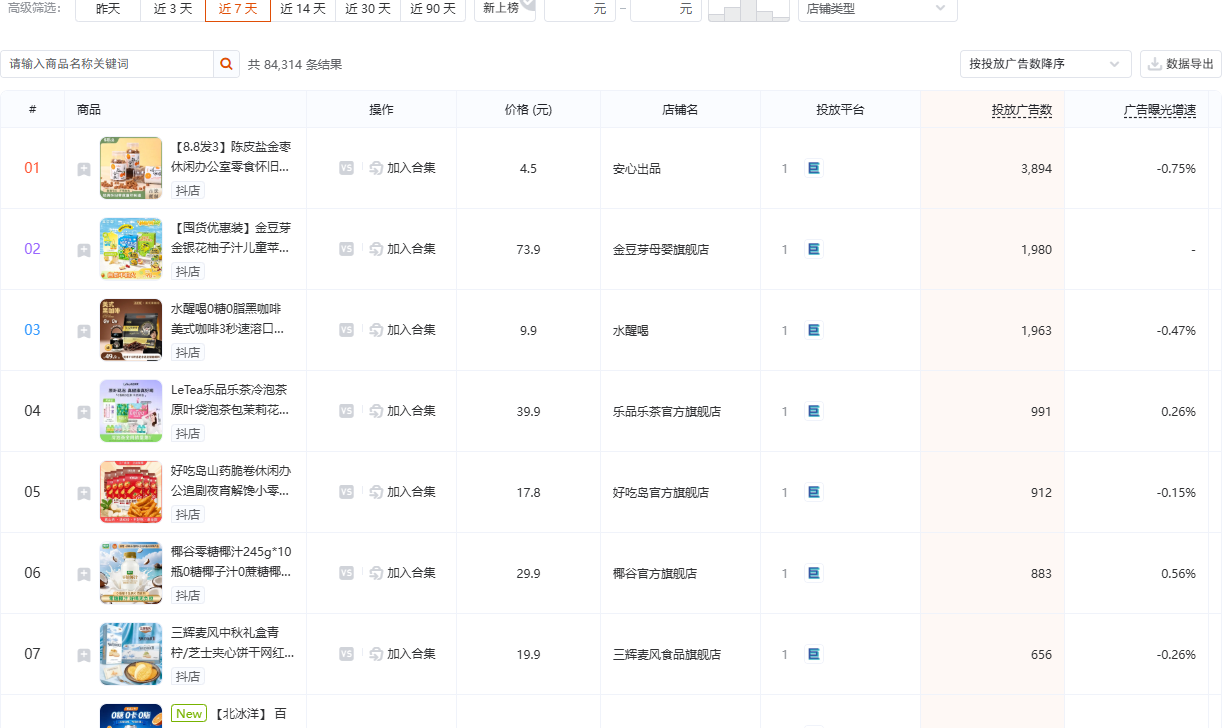Image resolution: width=1222 pixels, height=728 pixels.
Task: Select the 昨天 time range
Action: pos(108,8)
